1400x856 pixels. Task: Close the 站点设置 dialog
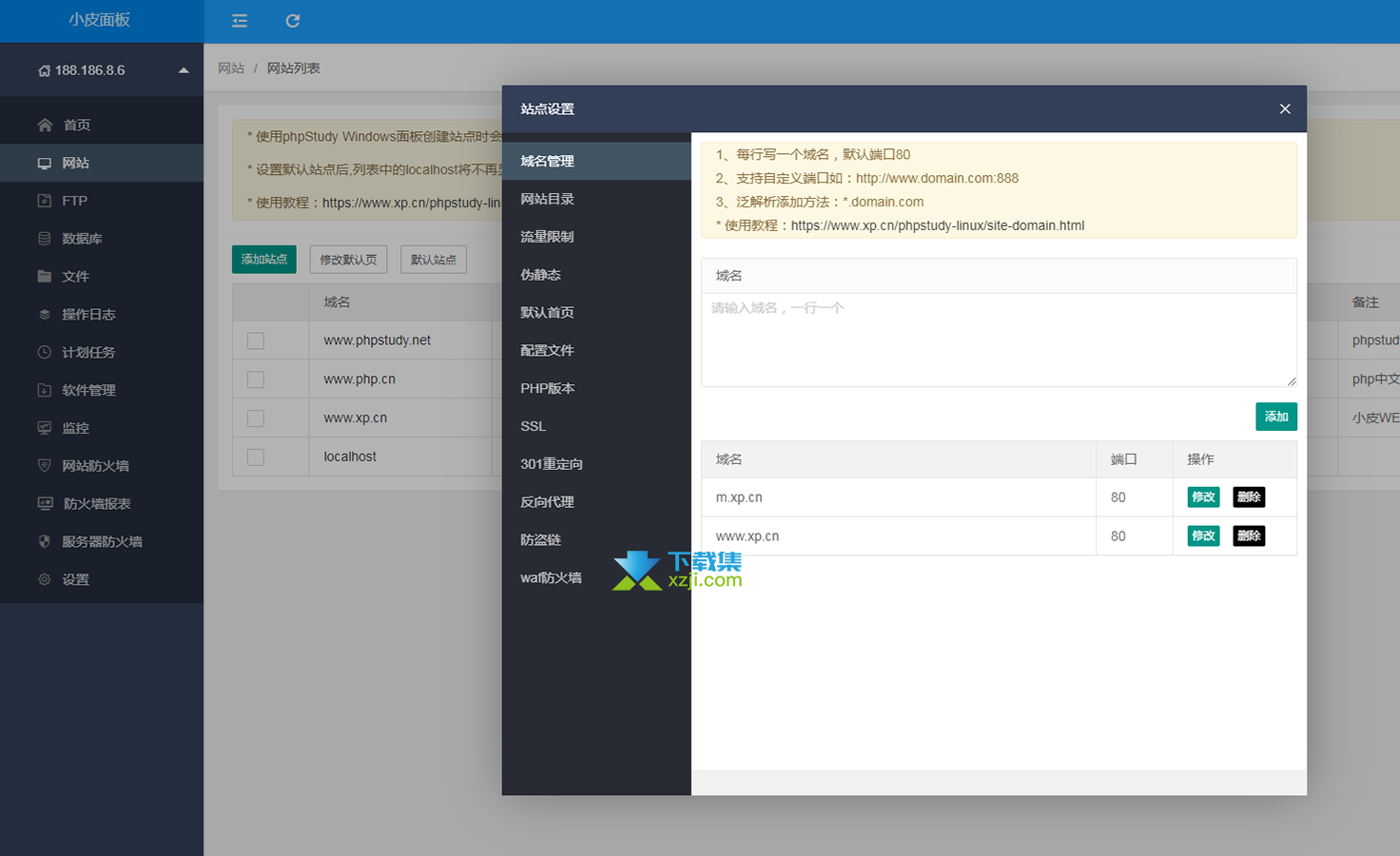coord(1285,108)
